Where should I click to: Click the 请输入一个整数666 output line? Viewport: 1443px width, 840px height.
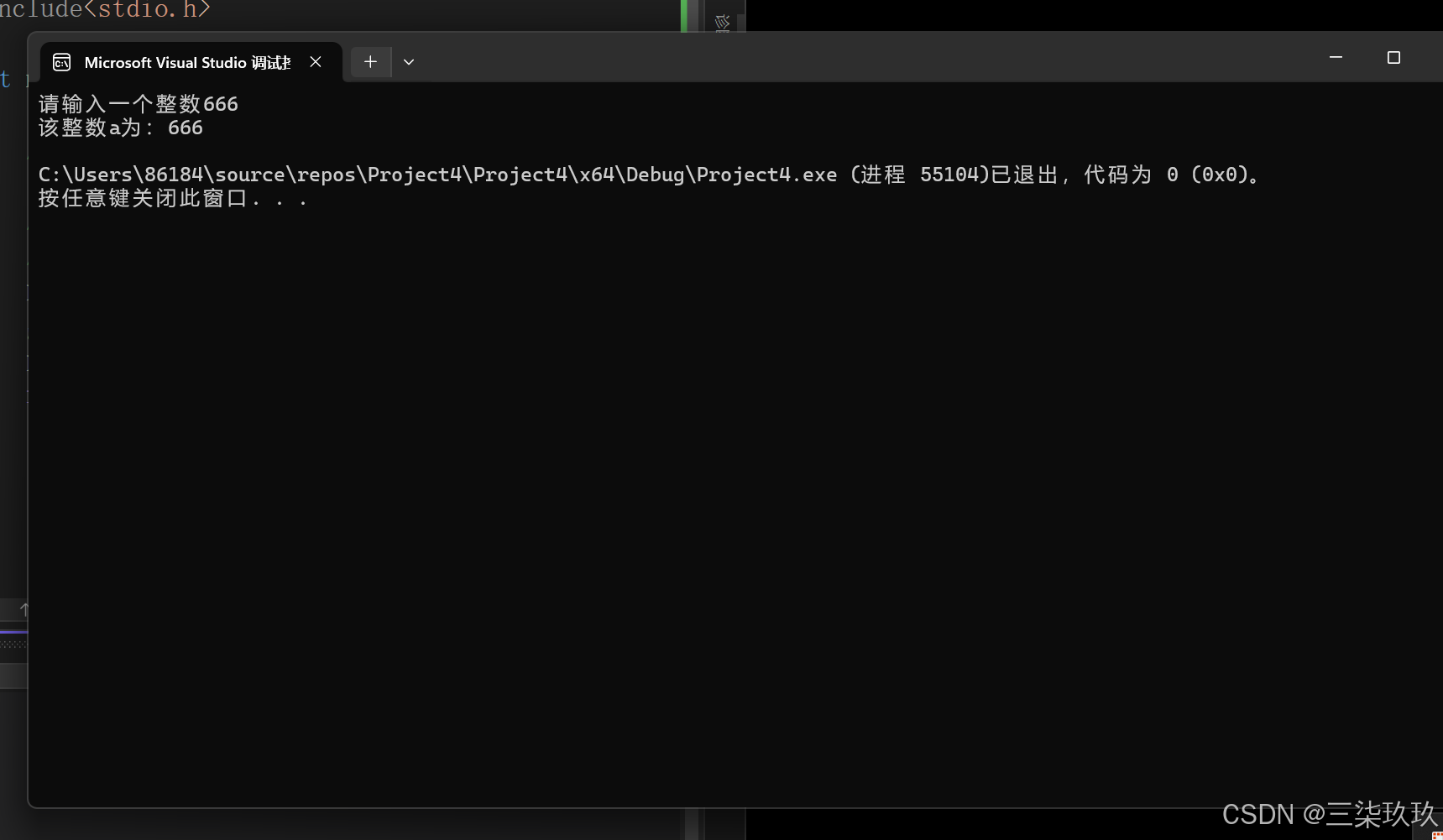[x=139, y=102]
